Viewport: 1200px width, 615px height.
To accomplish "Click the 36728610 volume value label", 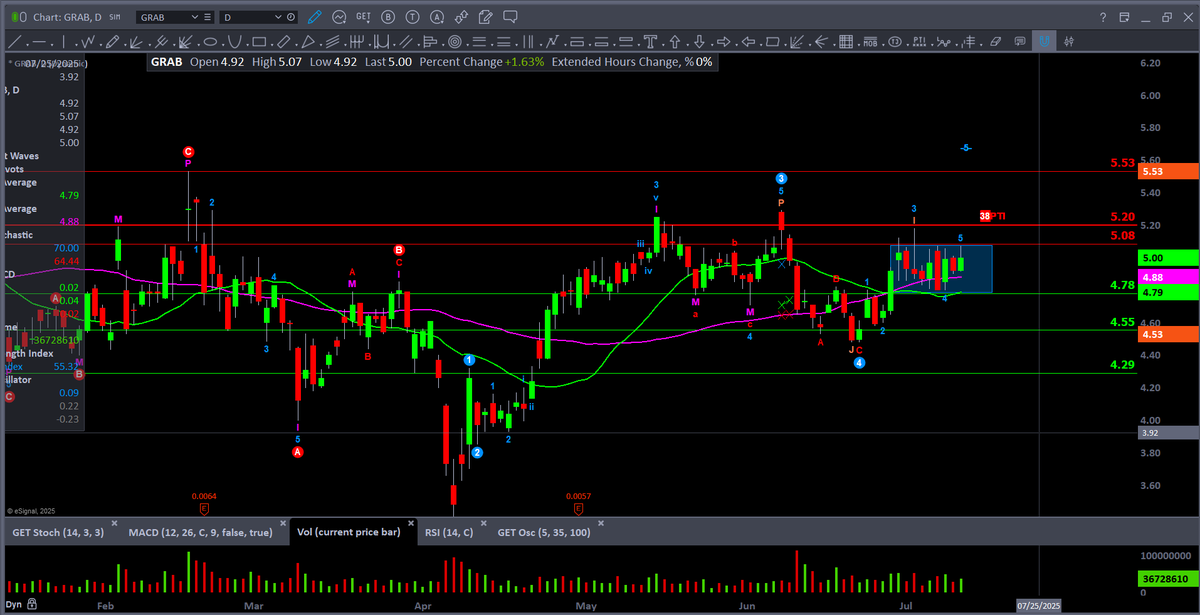I will tap(1168, 577).
